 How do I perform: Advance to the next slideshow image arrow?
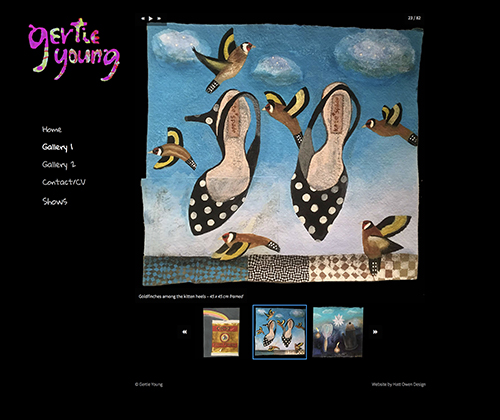159,19
